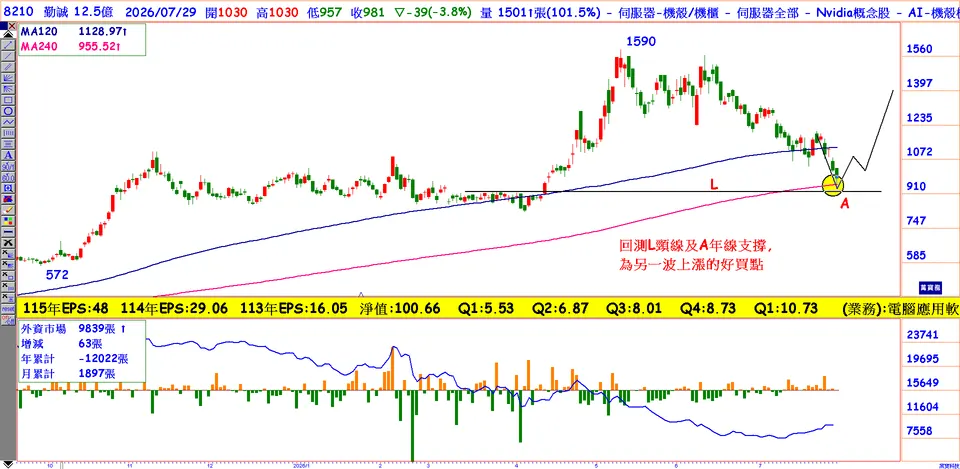Select the rectangle drawing tool

click(x=8, y=99)
